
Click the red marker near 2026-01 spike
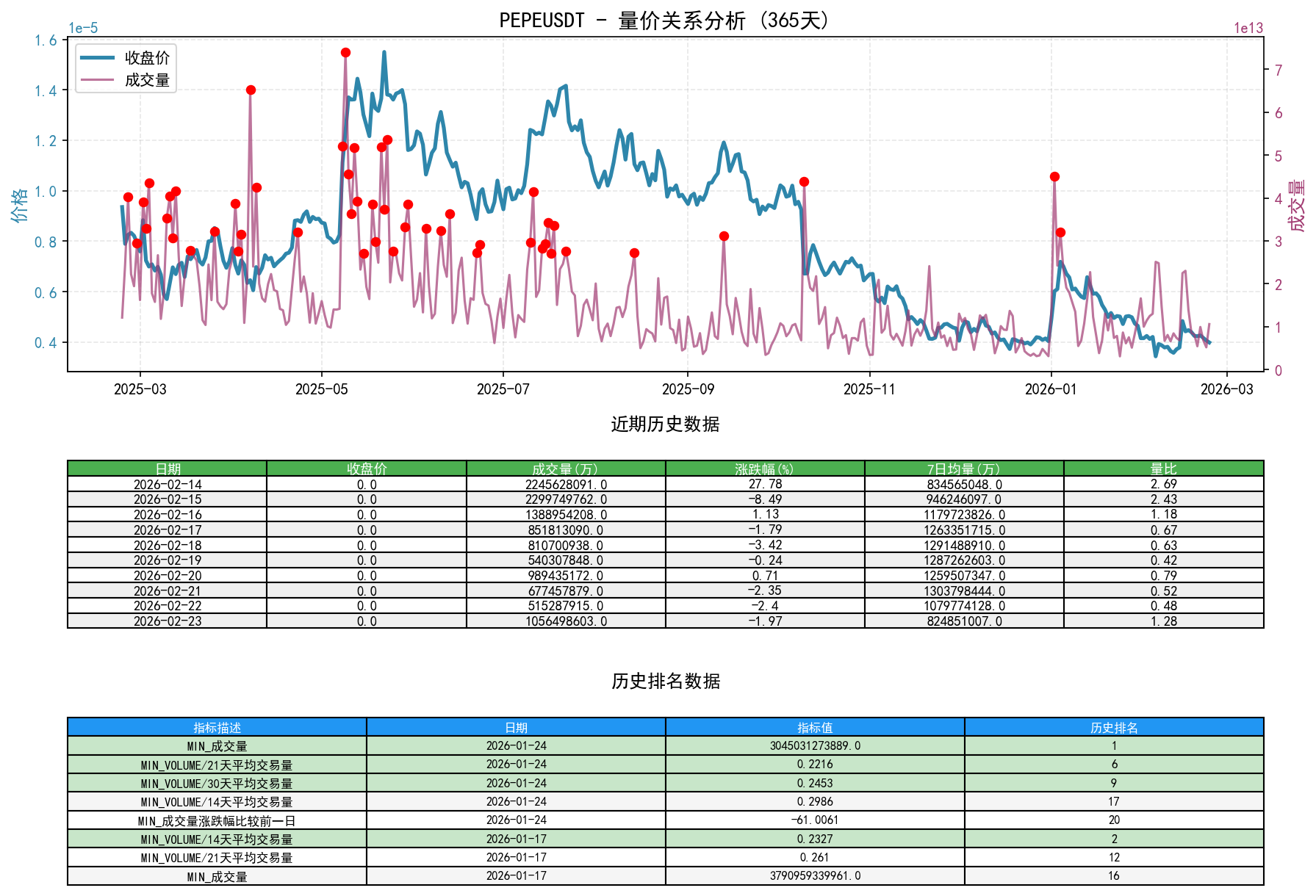coord(1054,176)
